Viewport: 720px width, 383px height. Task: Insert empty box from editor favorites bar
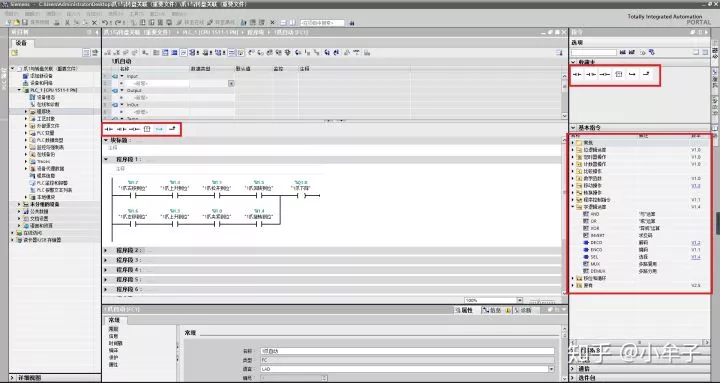pos(147,130)
